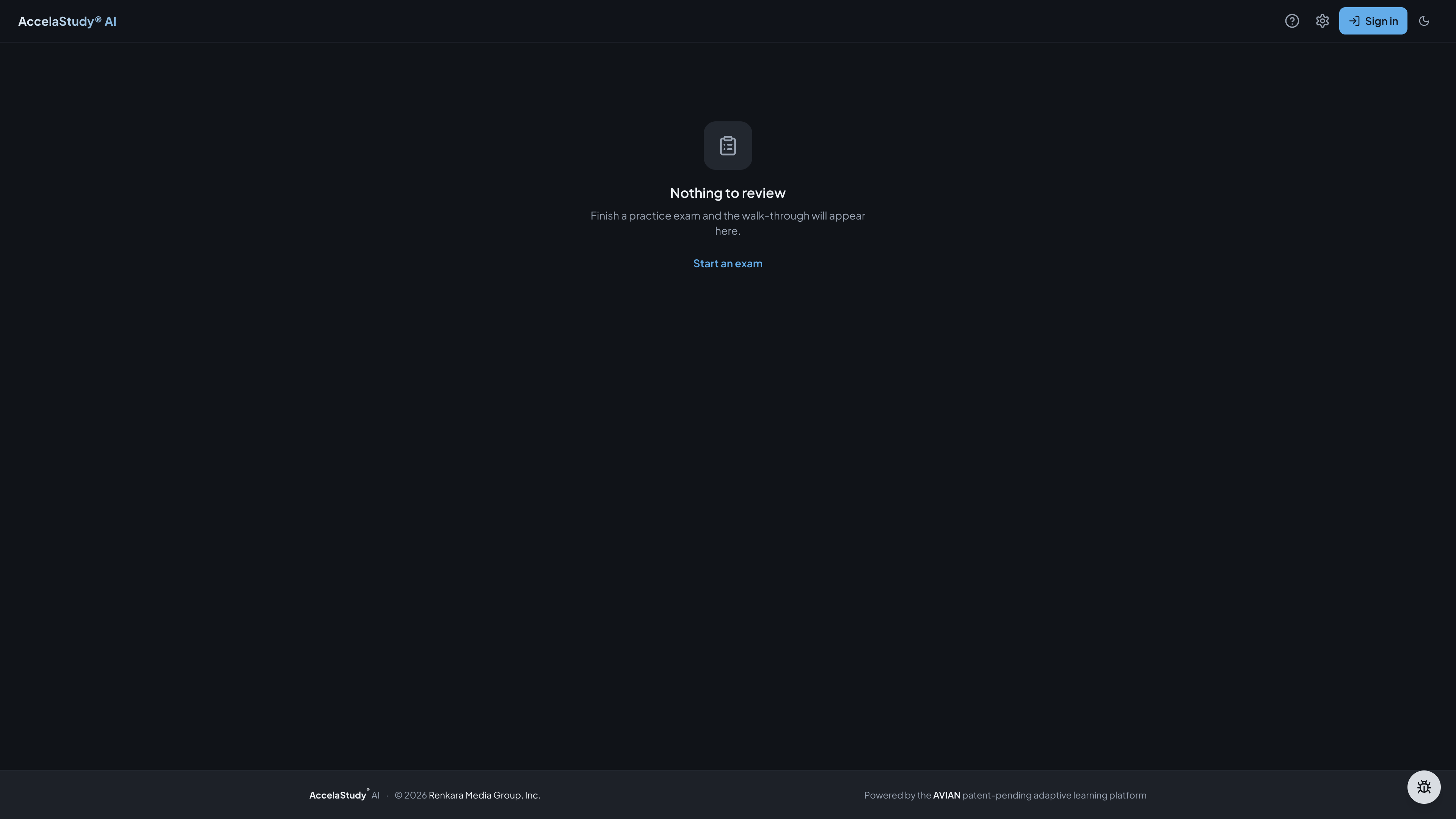Viewport: 1456px width, 819px height.
Task: Click the bug report floating icon
Action: tap(1424, 787)
